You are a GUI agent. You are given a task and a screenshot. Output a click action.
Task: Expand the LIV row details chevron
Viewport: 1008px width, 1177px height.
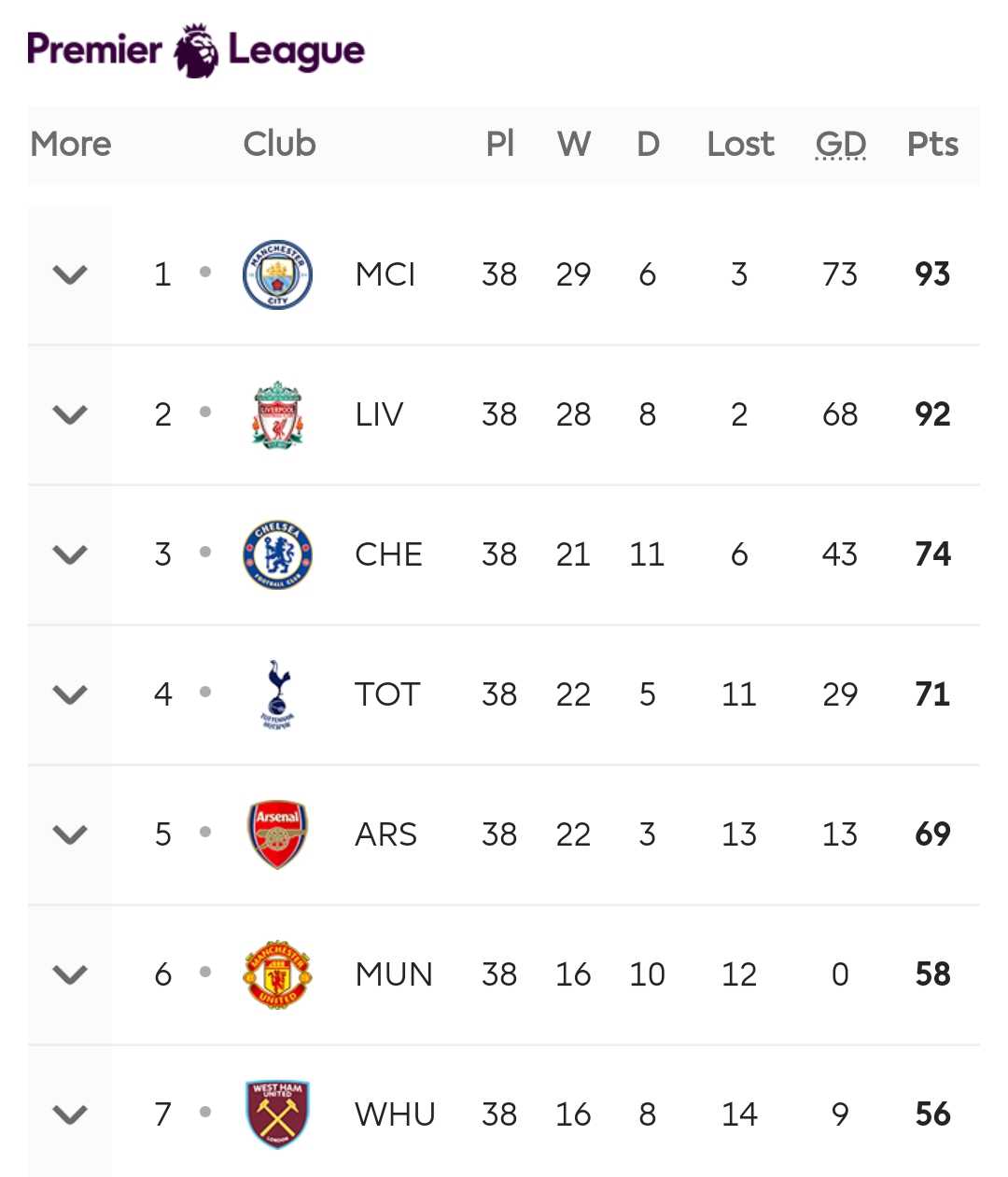point(70,414)
